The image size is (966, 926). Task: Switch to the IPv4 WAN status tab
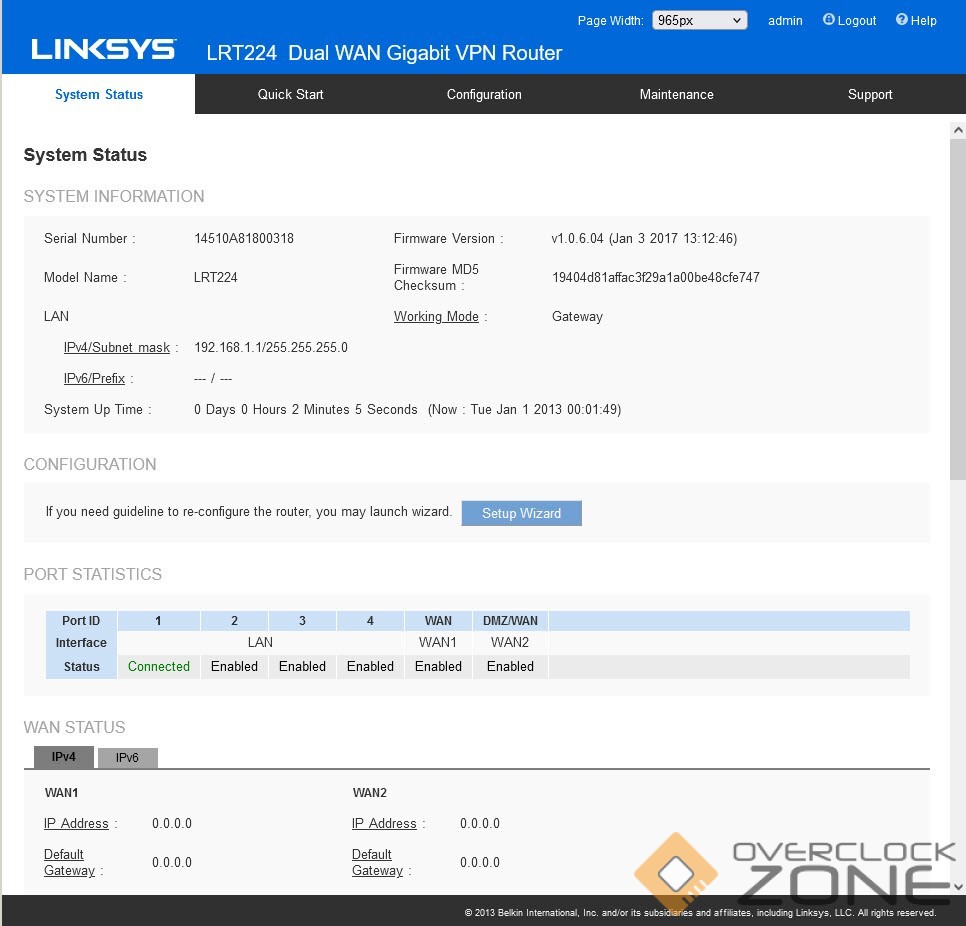click(x=63, y=757)
